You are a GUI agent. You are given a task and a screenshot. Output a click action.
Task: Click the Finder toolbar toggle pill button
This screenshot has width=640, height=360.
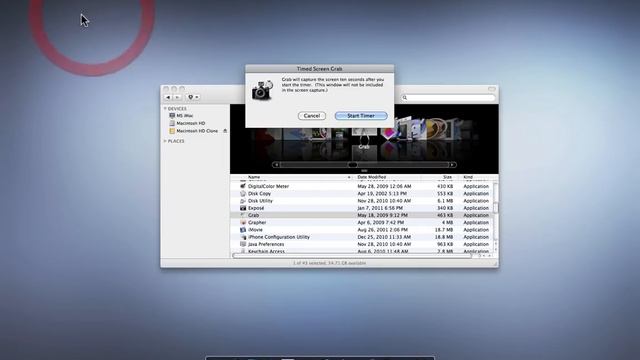(492, 89)
